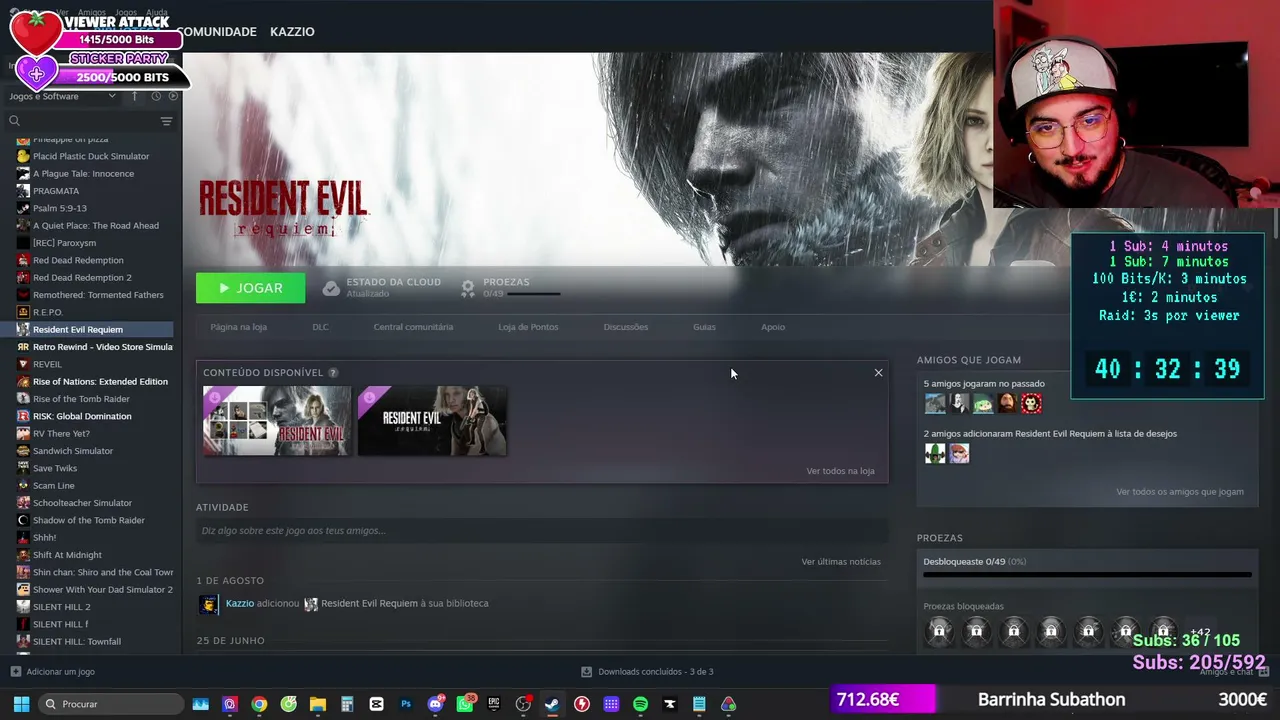Open the second Resident Evil DLC thumbnail
This screenshot has width=1280, height=720.
point(432,421)
